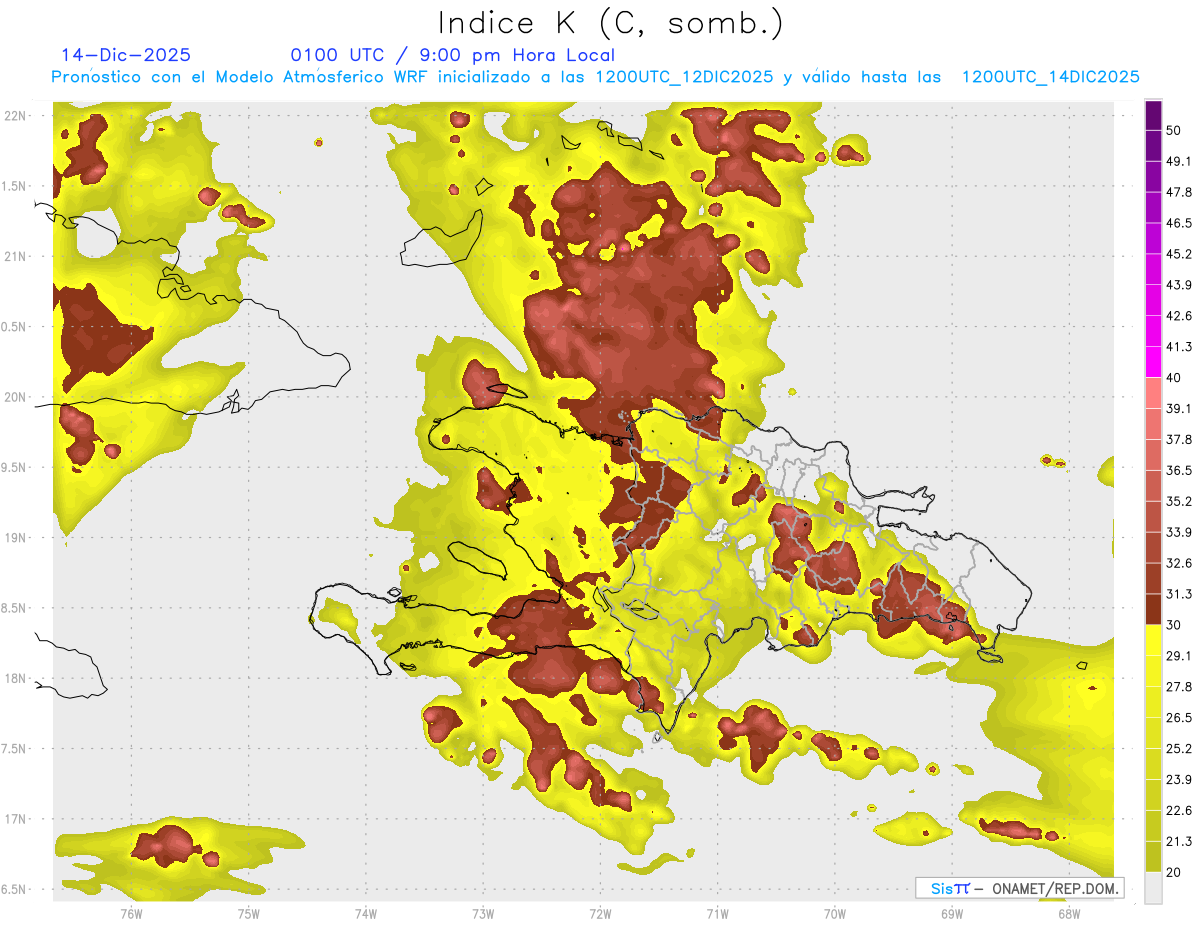Click the colorbar value "20"

tap(1174, 872)
